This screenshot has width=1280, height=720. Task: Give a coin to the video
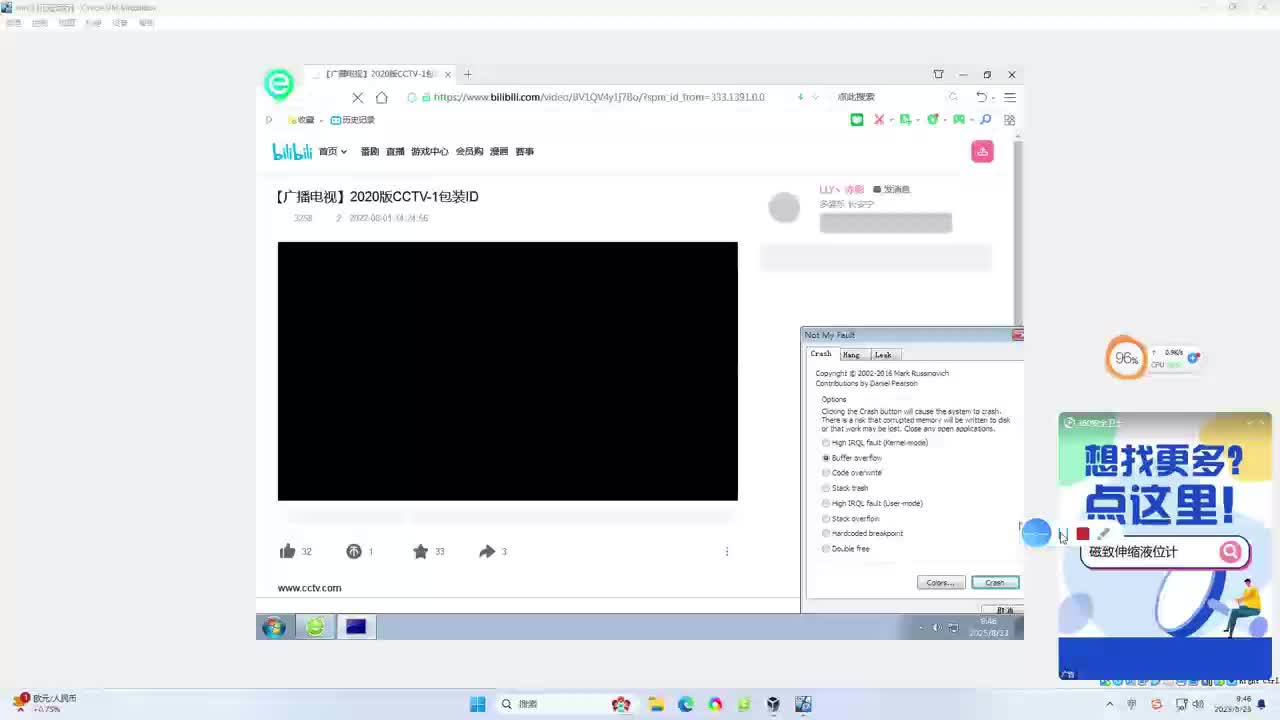(353, 551)
